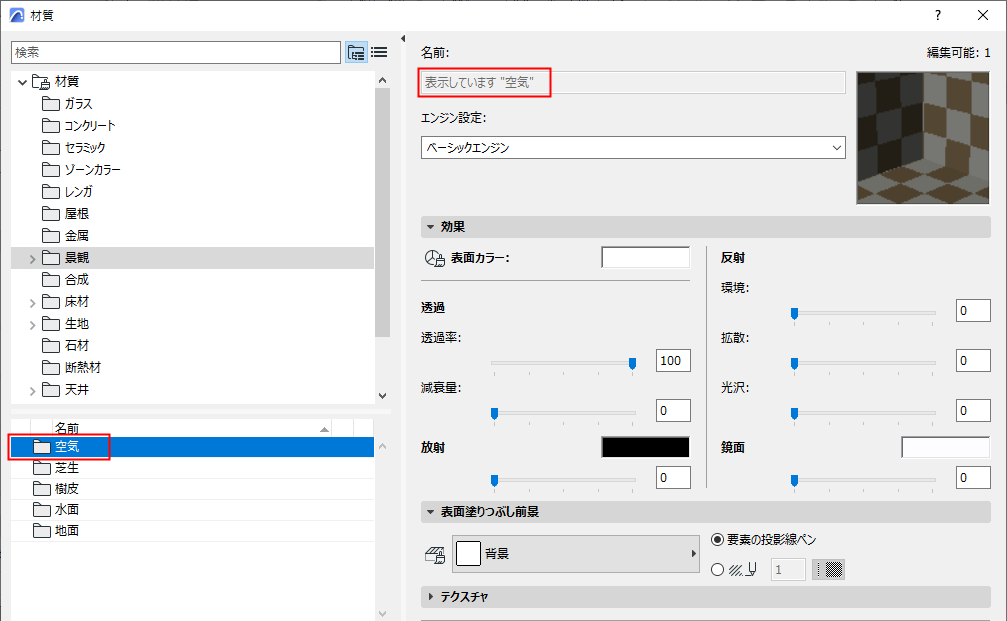Select 水面 in the material list
Viewport: 1007px width, 621px height.
192,510
